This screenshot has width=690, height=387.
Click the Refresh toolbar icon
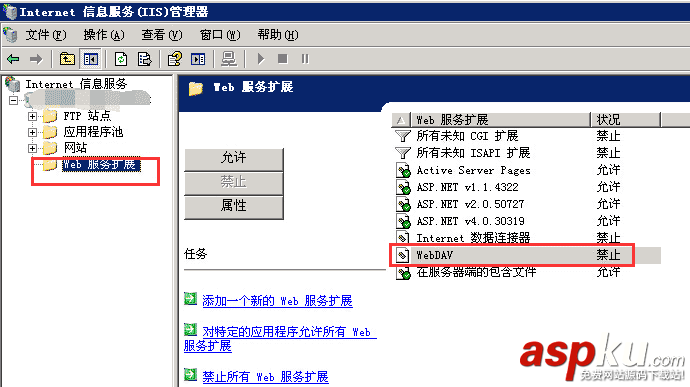(x=121, y=59)
